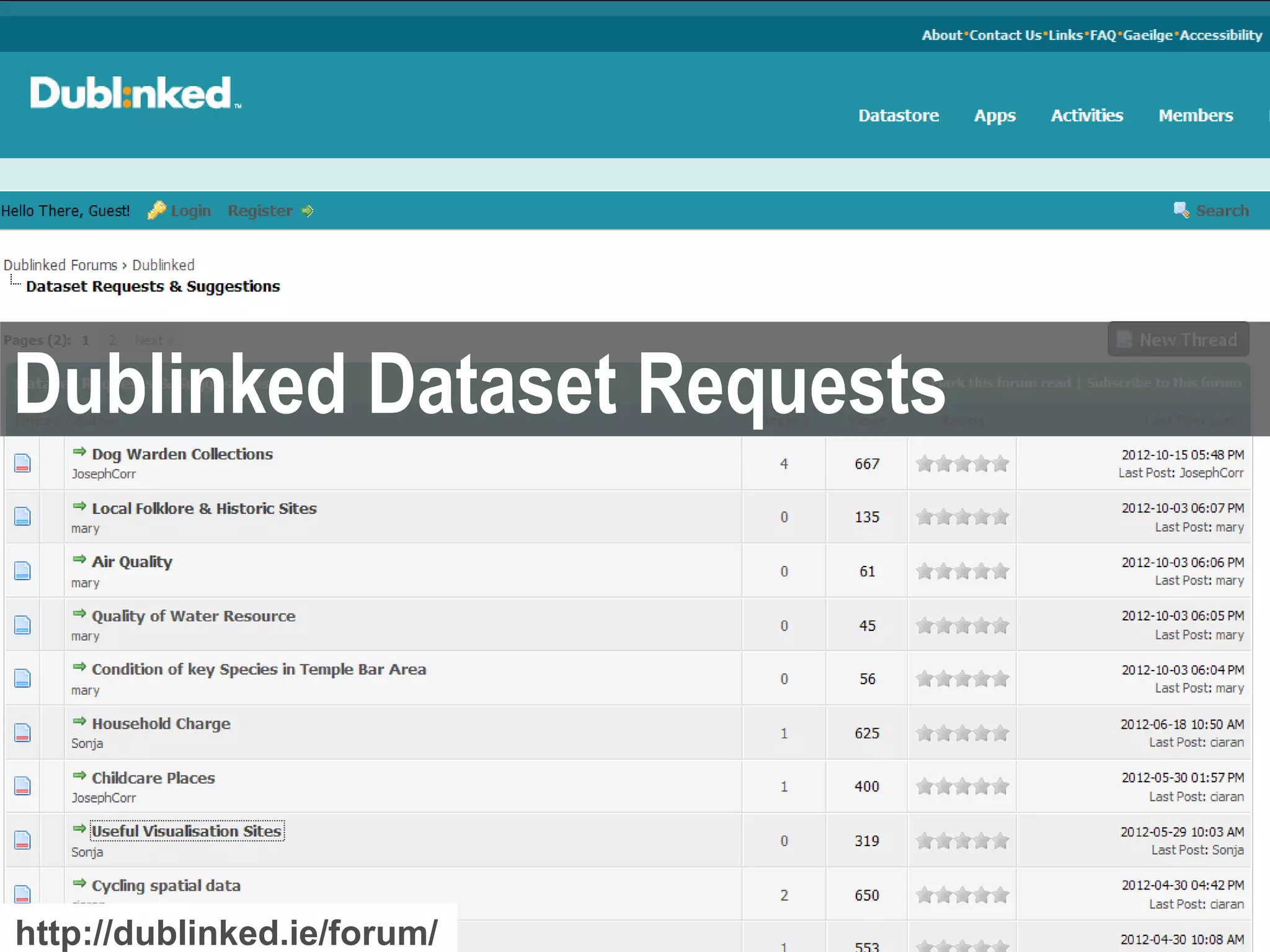Viewport: 1270px width, 952px height.
Task: Click green arrow next to Household Charge
Action: [79, 721]
